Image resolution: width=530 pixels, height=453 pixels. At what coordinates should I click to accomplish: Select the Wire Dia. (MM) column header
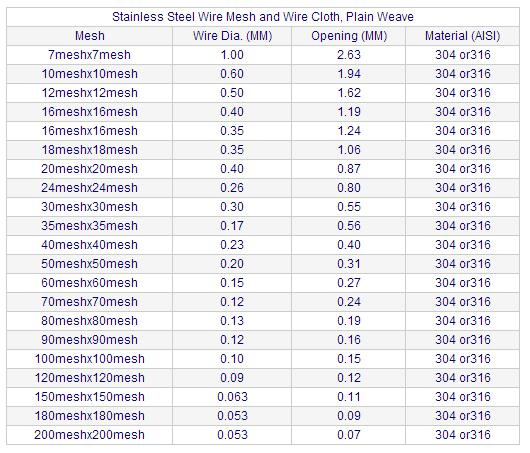[232, 36]
